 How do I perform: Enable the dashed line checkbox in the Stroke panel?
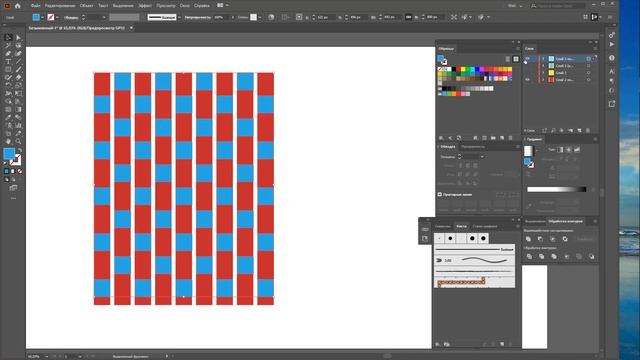(440, 194)
